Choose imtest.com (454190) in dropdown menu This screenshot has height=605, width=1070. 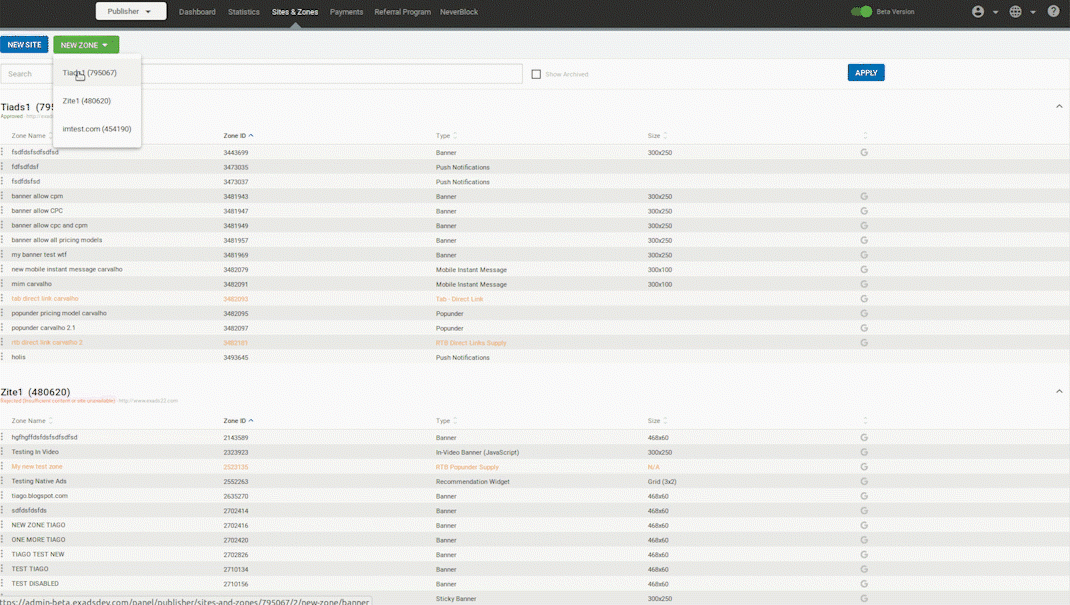point(97,129)
